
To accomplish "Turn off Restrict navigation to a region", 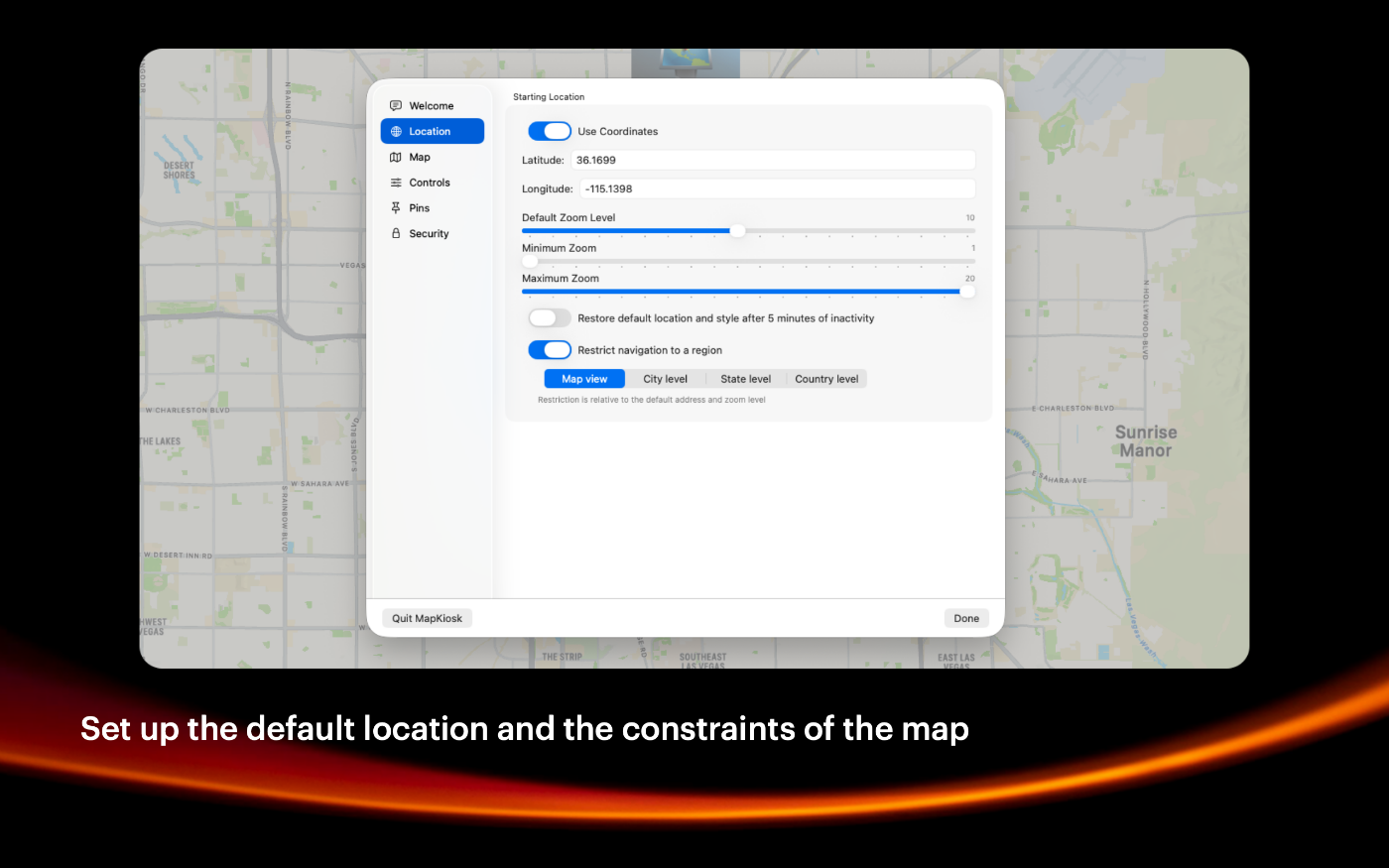I will [x=550, y=350].
